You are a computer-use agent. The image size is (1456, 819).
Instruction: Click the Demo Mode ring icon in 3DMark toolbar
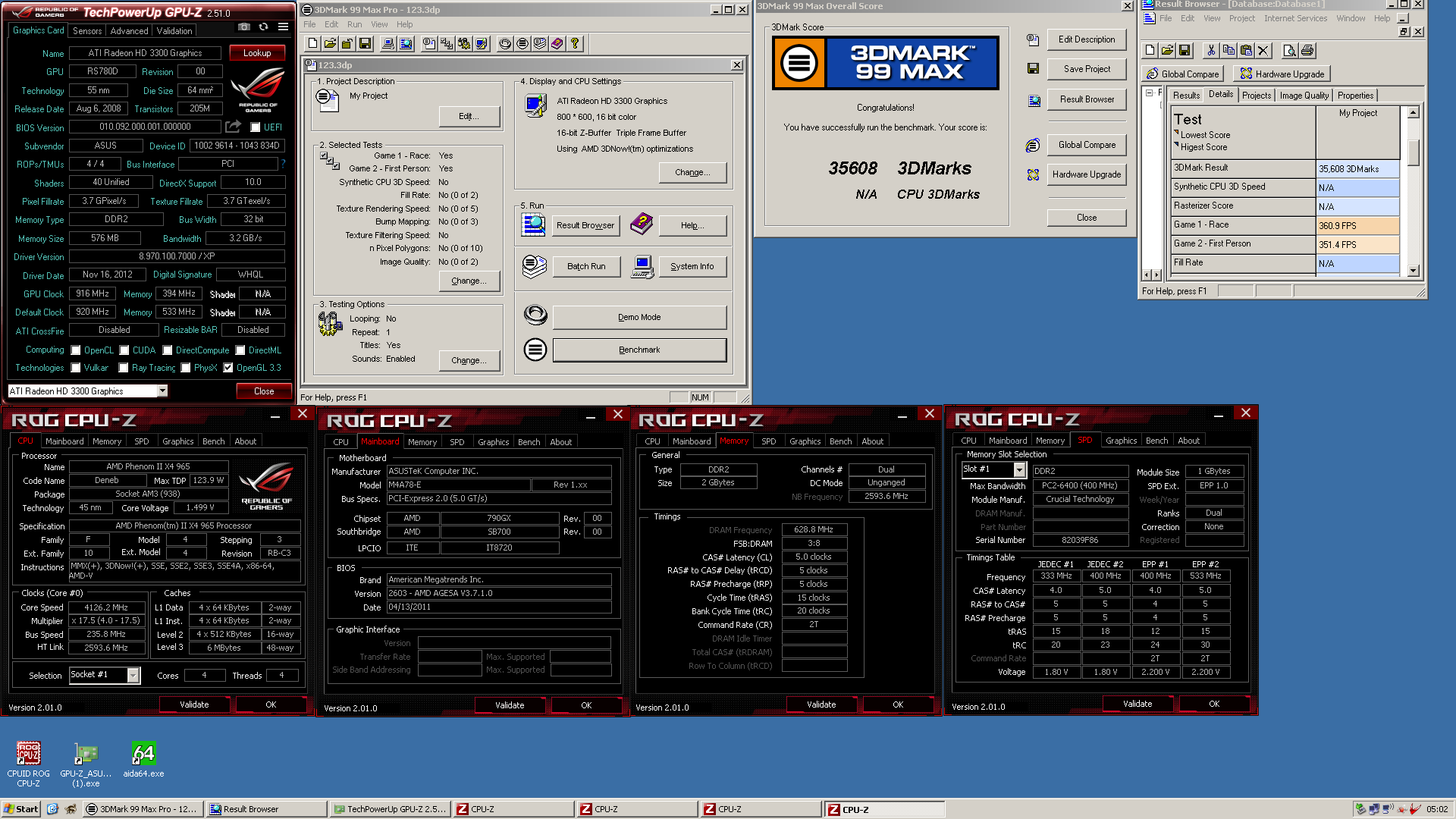[505, 44]
